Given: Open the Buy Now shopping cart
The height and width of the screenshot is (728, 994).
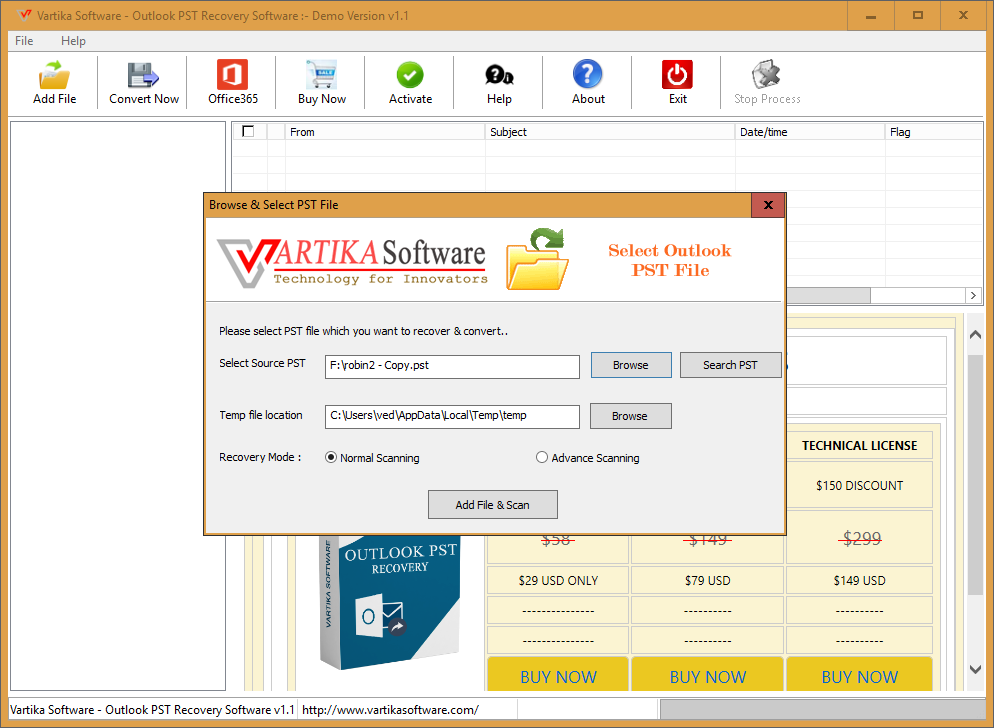Looking at the screenshot, I should click(x=321, y=82).
